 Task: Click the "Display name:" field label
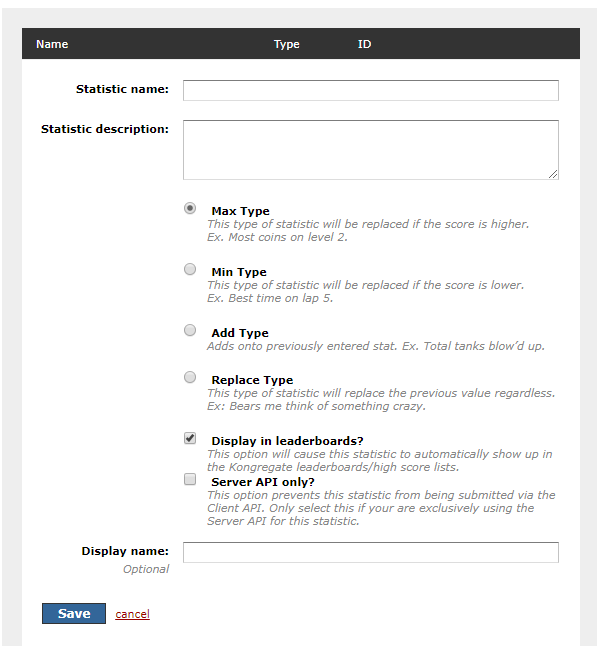pyautogui.click(x=125, y=551)
